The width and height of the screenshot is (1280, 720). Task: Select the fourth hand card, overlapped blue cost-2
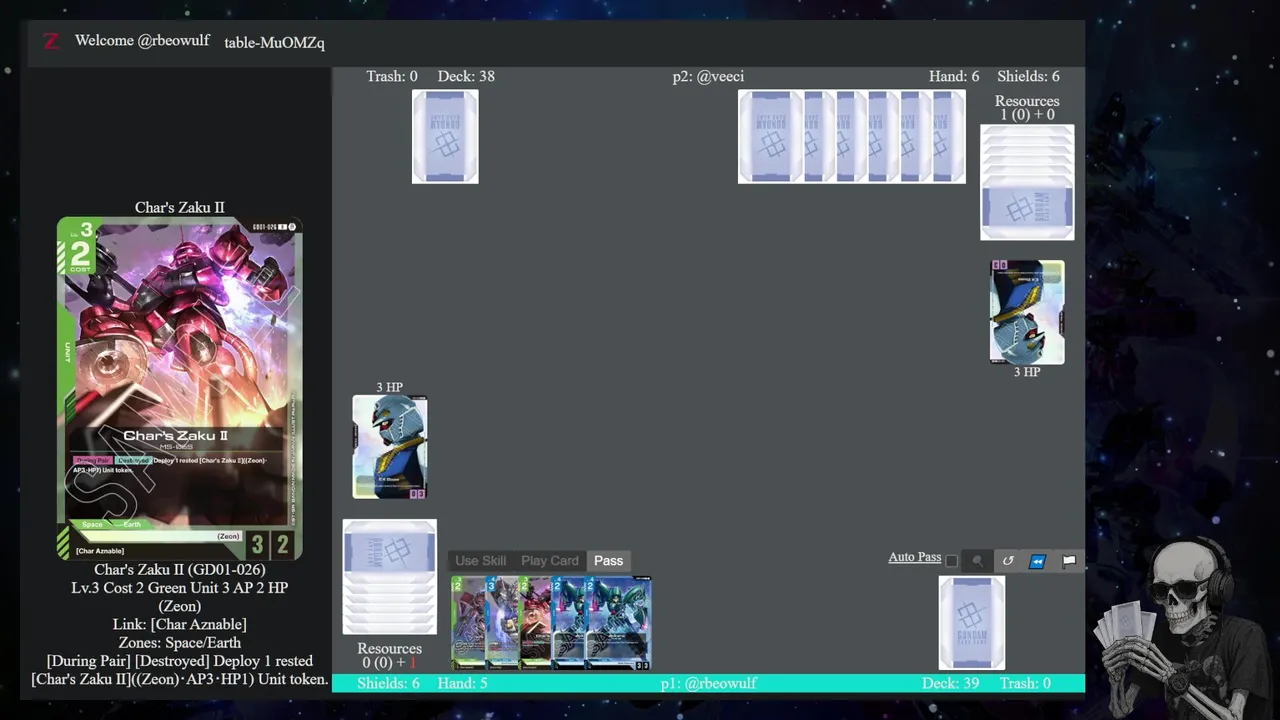[x=568, y=623]
